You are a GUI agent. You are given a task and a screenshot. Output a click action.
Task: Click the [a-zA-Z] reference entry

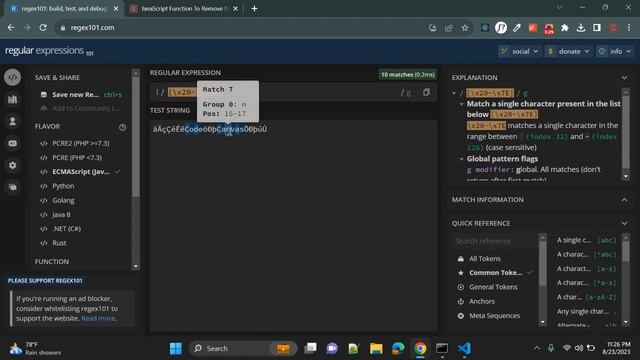click(587, 297)
